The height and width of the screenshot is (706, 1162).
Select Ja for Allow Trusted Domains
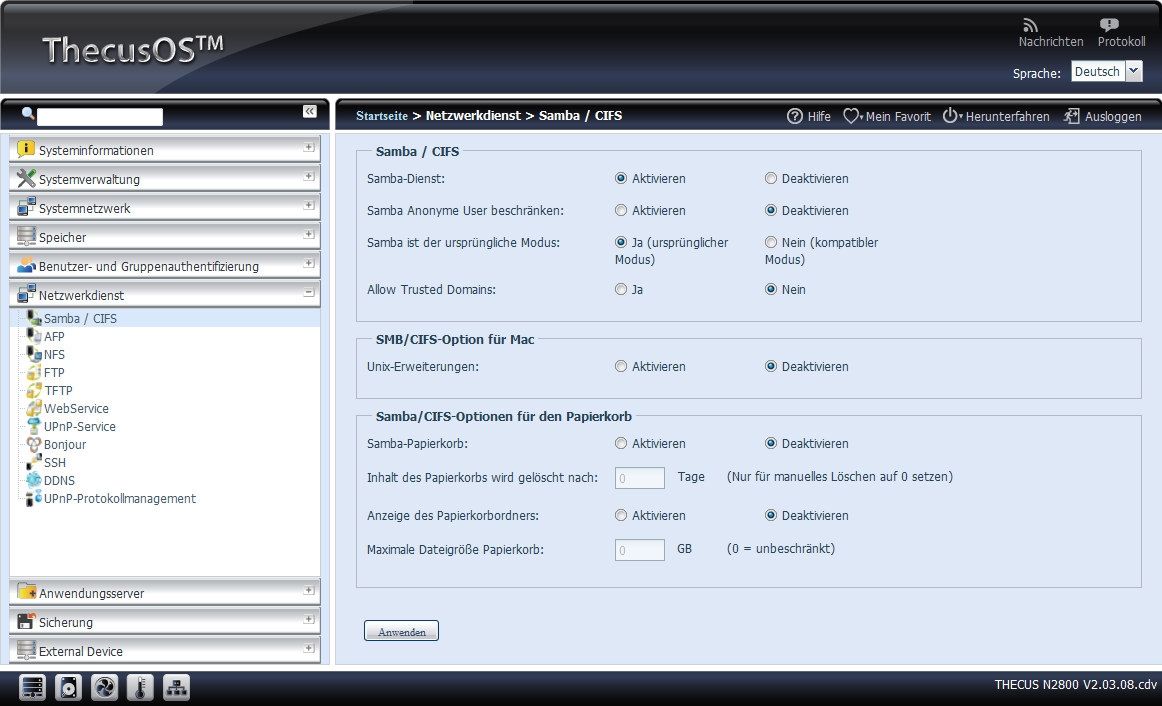coord(621,290)
